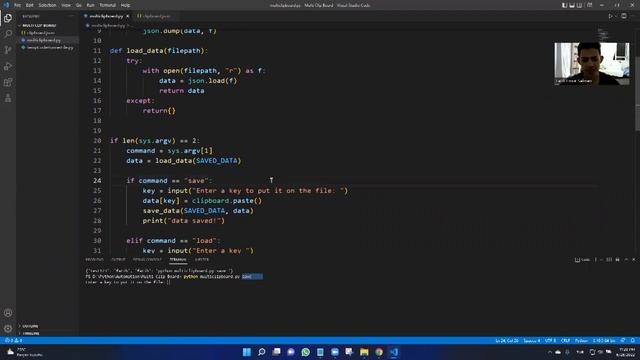
Task: Click the Ln 24, Col 20 status bar entry
Action: coord(507,340)
